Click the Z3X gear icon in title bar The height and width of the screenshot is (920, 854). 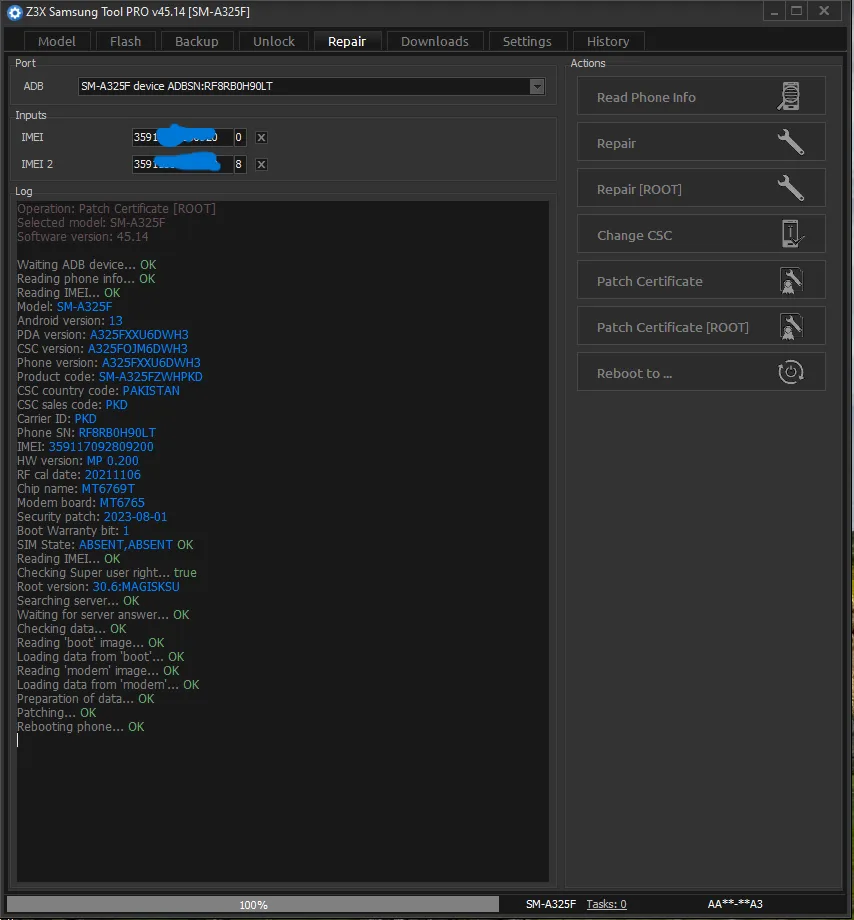click(14, 13)
